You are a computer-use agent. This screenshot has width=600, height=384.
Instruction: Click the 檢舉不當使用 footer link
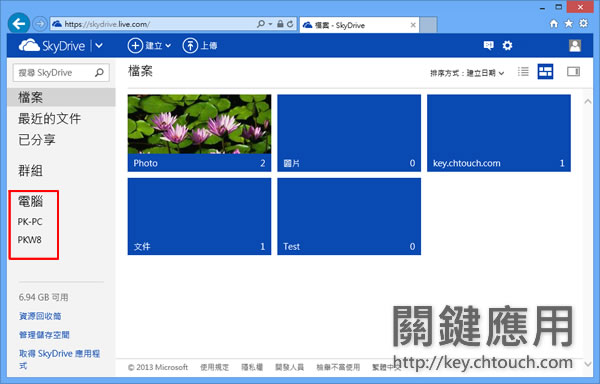pyautogui.click(x=338, y=367)
